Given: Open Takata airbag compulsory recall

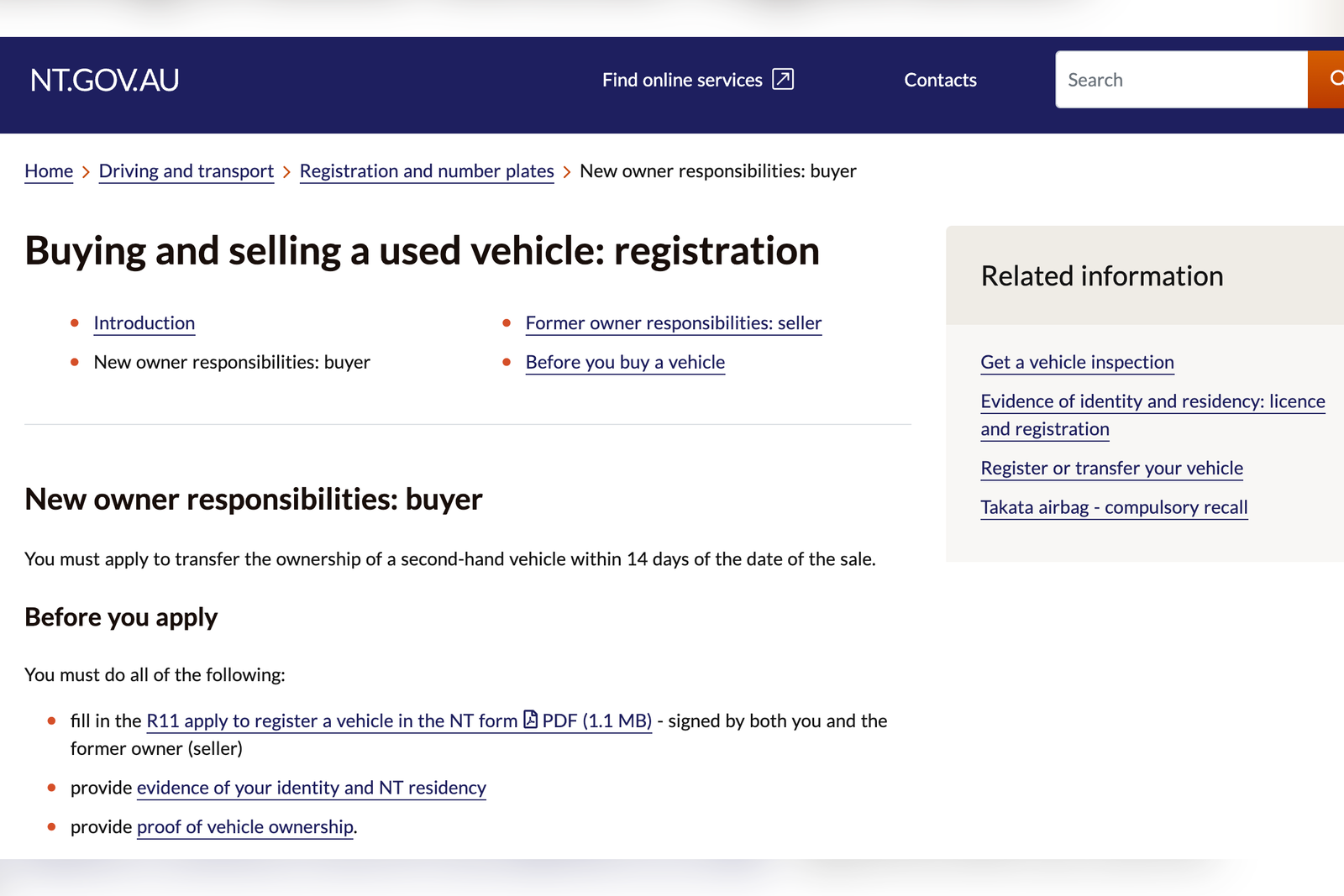Looking at the screenshot, I should coord(1114,507).
